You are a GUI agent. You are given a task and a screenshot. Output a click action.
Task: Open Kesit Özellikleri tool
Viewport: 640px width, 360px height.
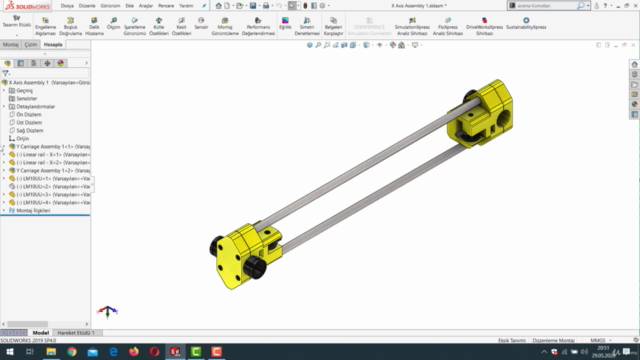click(181, 27)
